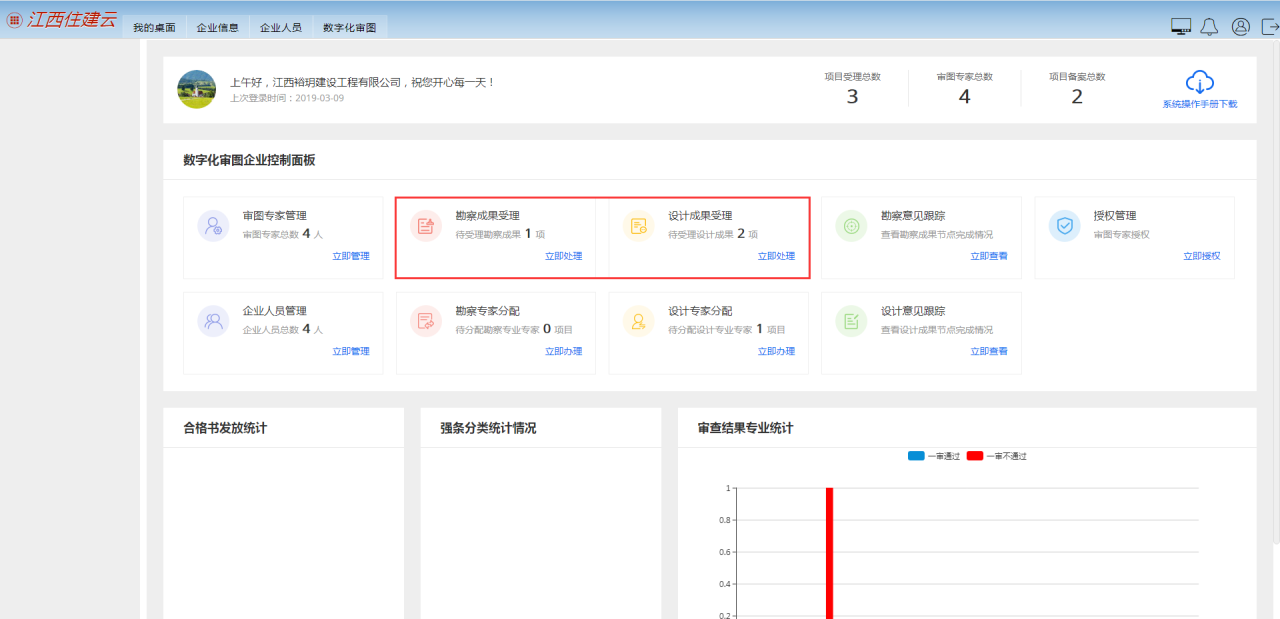Click the 企业人员管理 people icon
1280x619 pixels.
(213, 322)
